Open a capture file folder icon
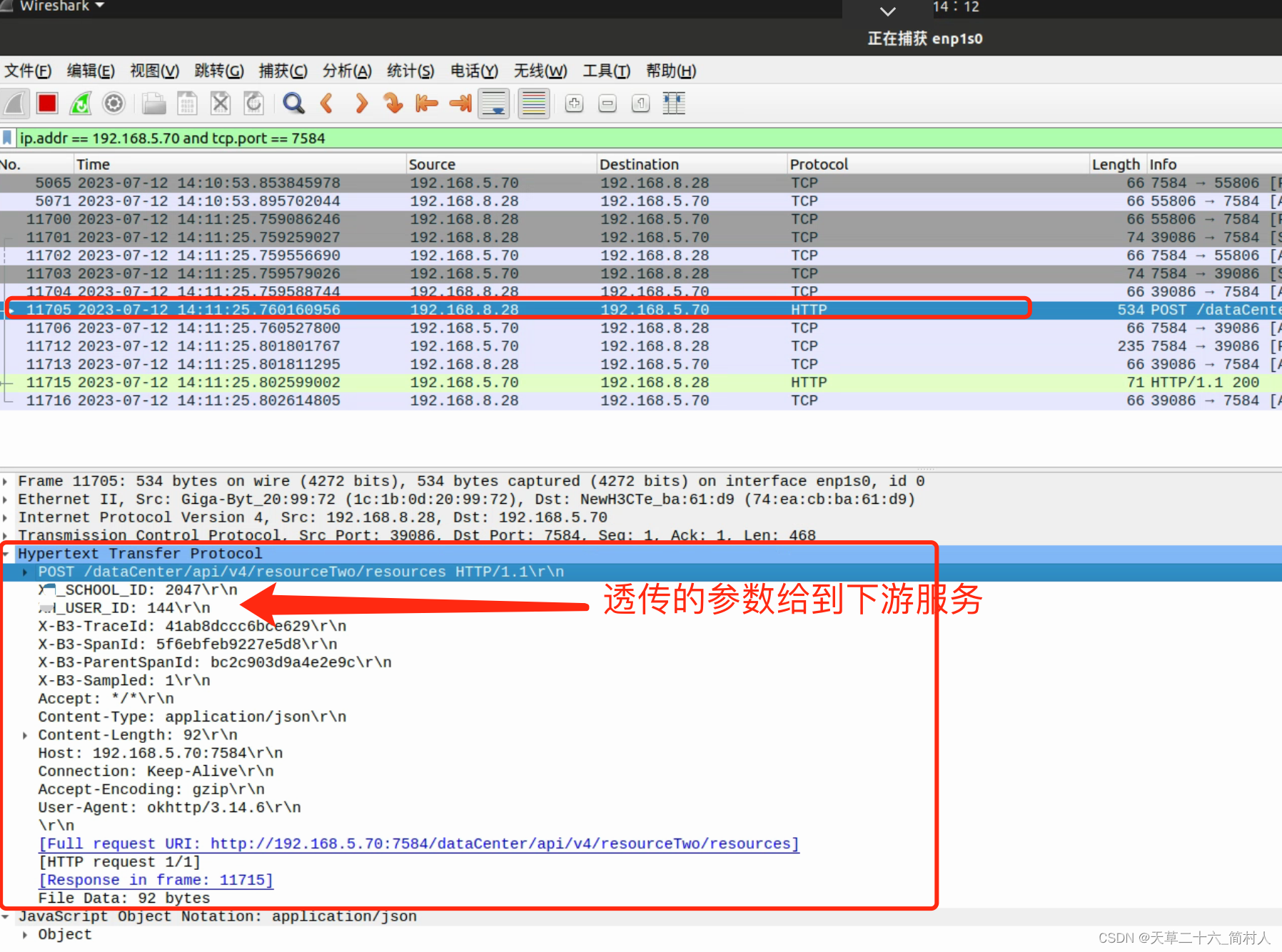Screen dimensions: 1282x952 click(153, 103)
